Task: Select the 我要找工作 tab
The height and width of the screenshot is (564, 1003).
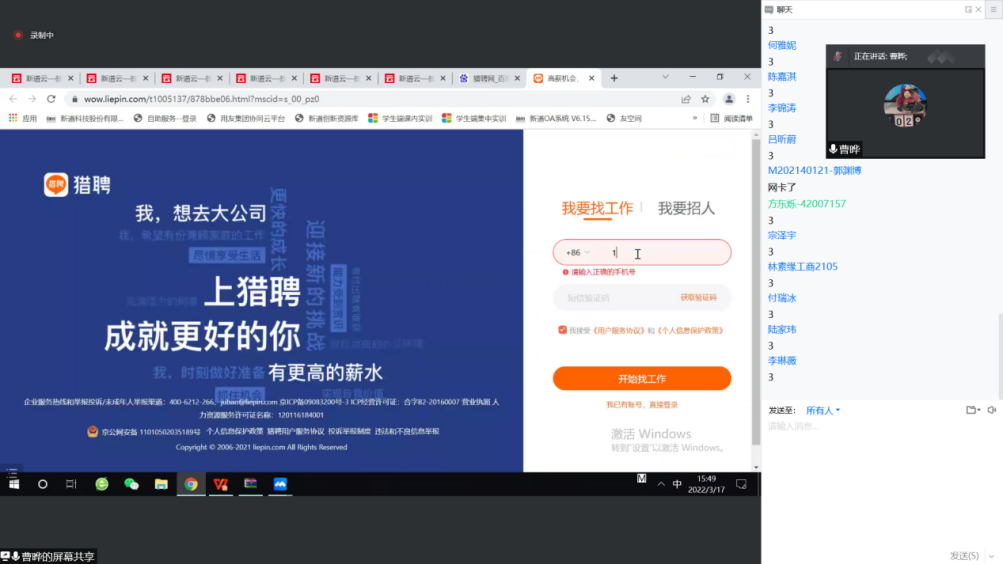Action: coord(597,208)
